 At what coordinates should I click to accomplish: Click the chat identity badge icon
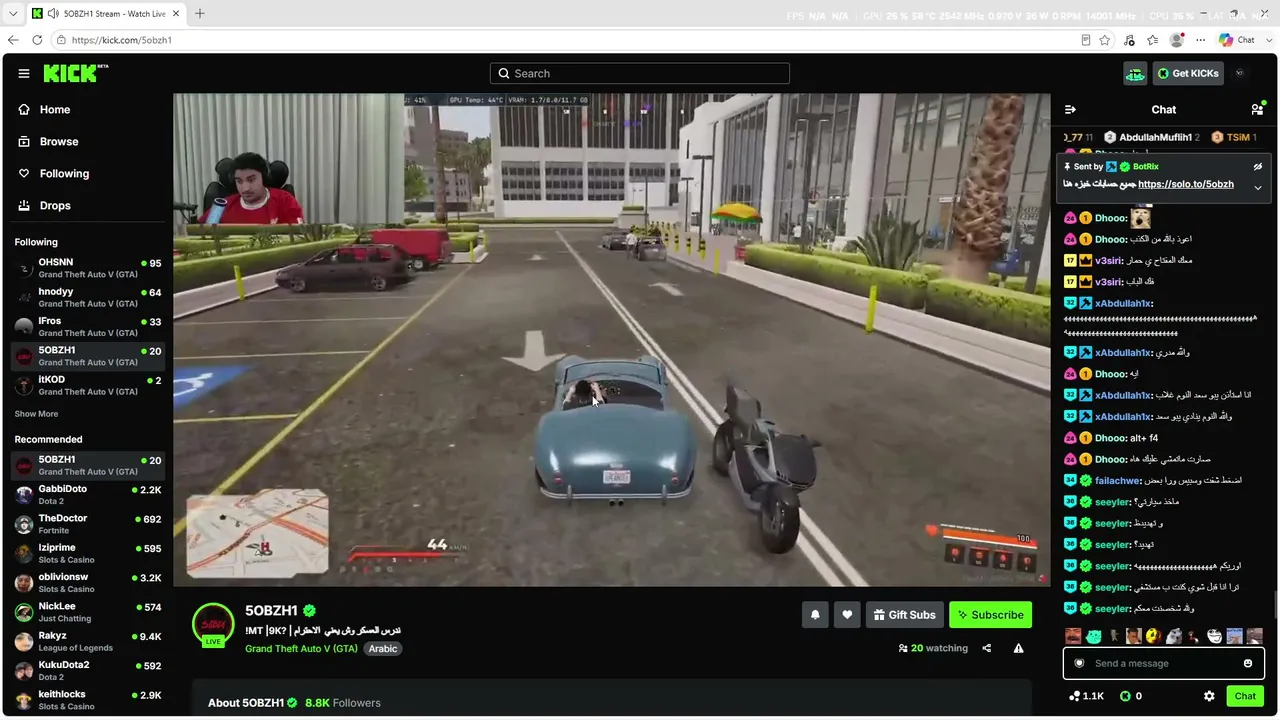click(x=1079, y=663)
